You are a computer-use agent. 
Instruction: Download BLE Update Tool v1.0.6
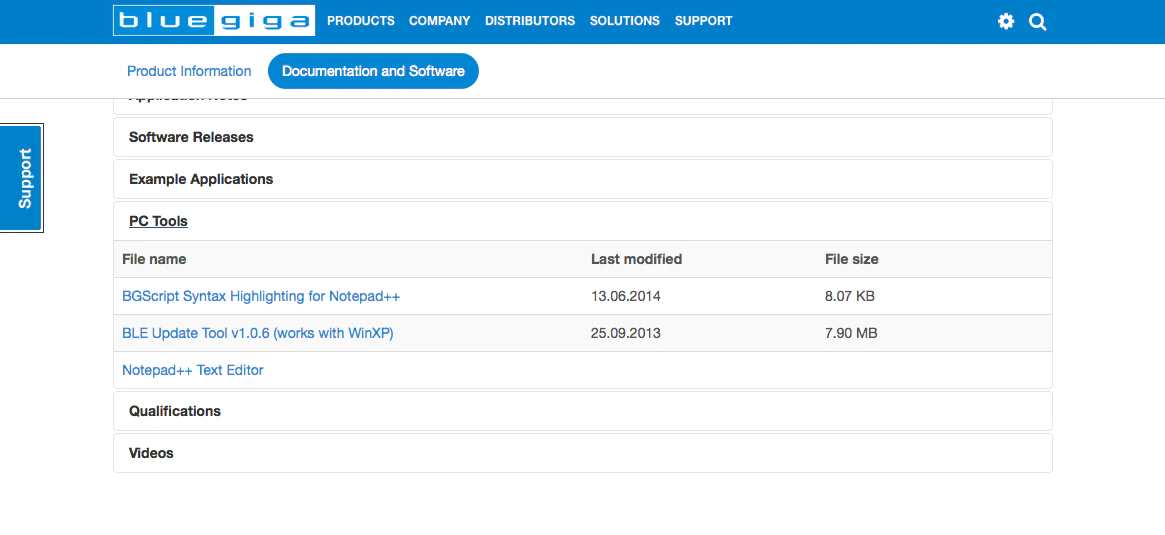258,334
